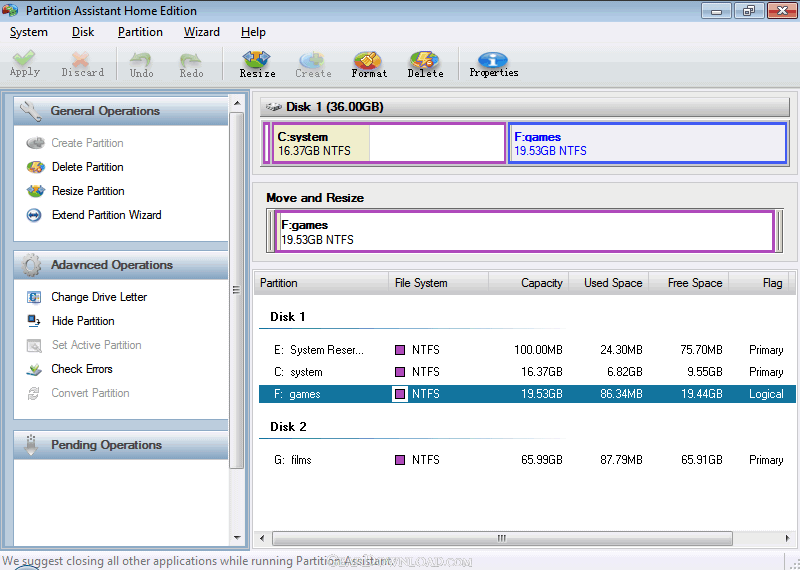Click the Disk 1 hard drive icon
The width and height of the screenshot is (800, 570).
click(x=274, y=107)
